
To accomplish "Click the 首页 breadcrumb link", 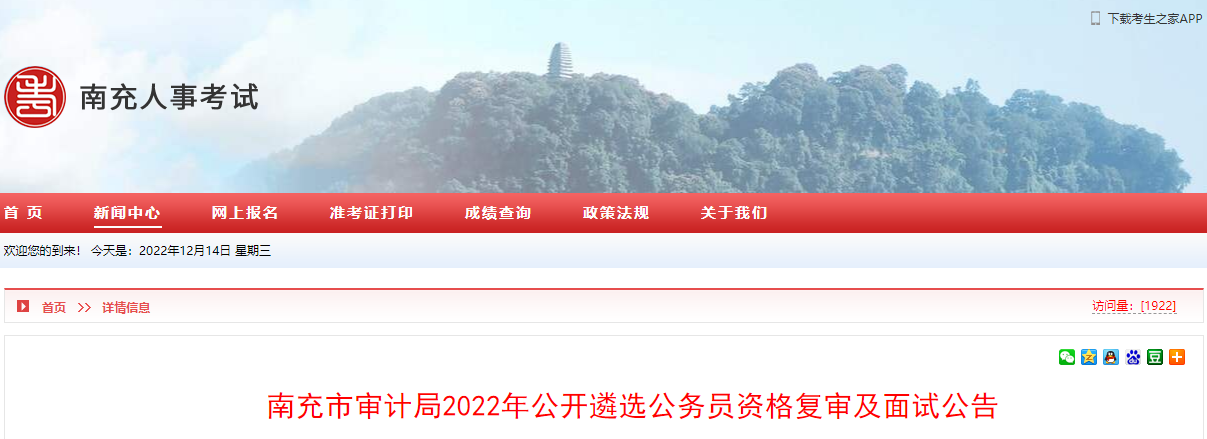I will (54, 308).
